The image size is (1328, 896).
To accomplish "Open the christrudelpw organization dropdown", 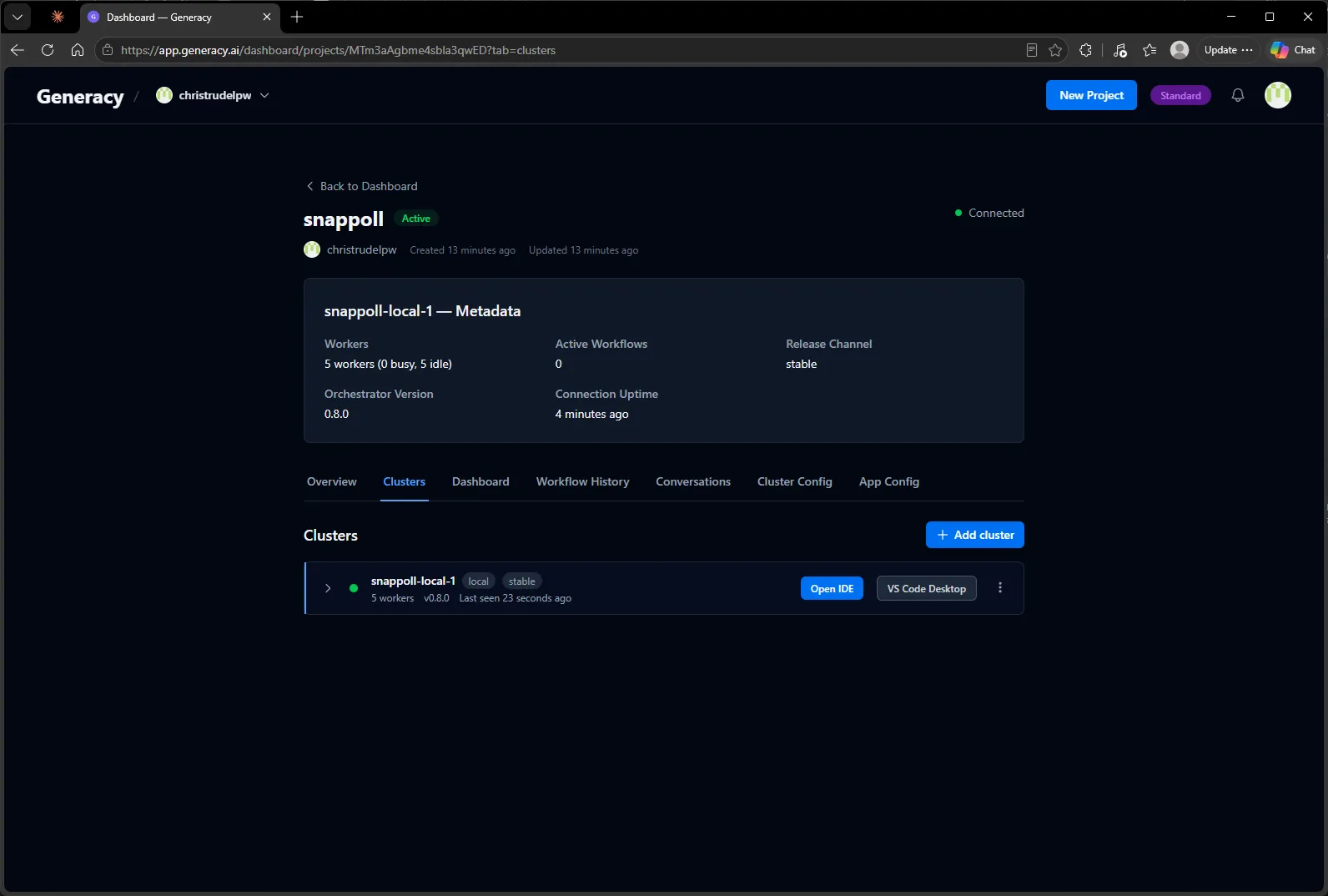I will 213,95.
